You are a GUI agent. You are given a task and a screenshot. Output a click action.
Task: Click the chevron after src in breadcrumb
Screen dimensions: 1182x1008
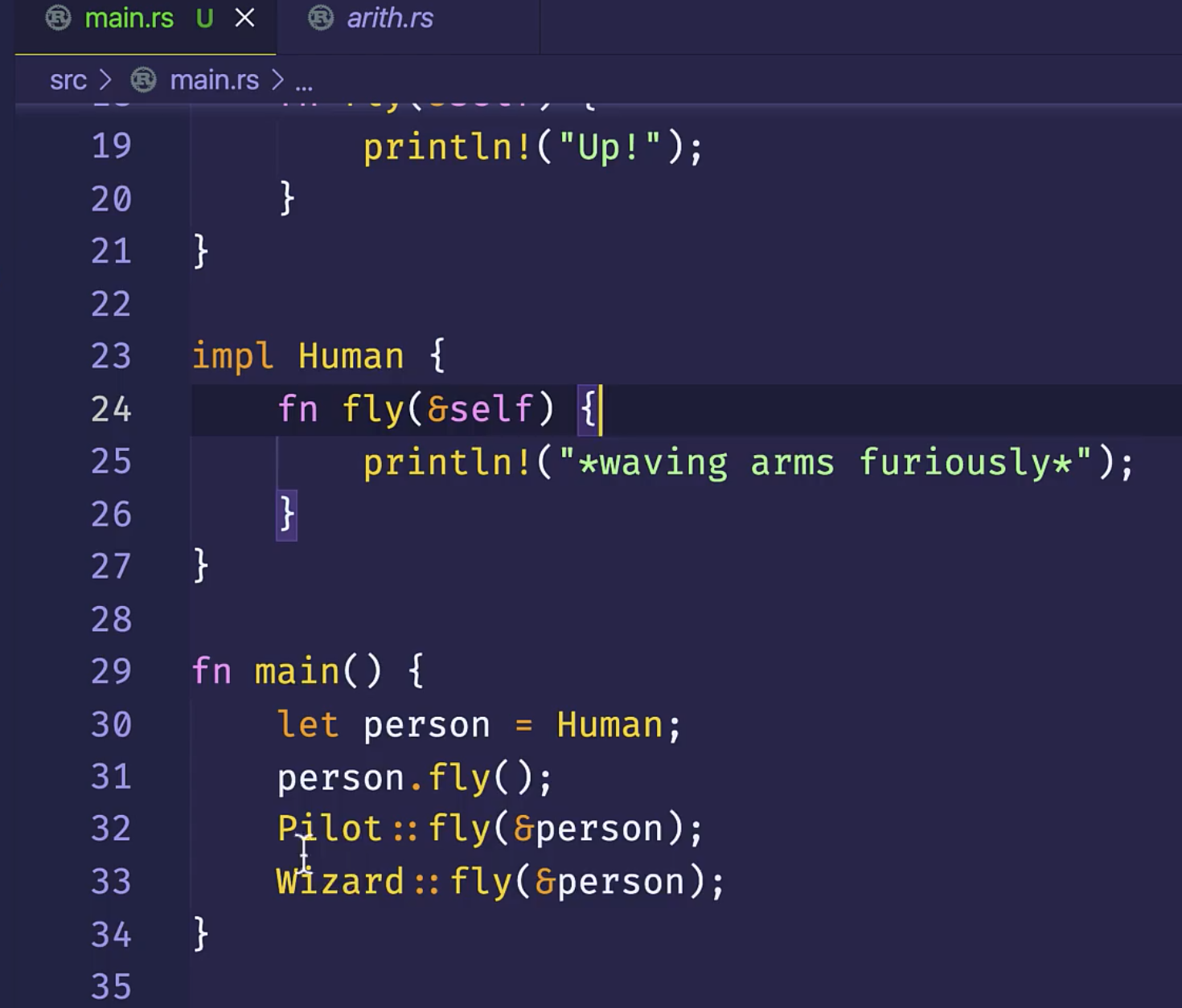pyautogui.click(x=105, y=80)
